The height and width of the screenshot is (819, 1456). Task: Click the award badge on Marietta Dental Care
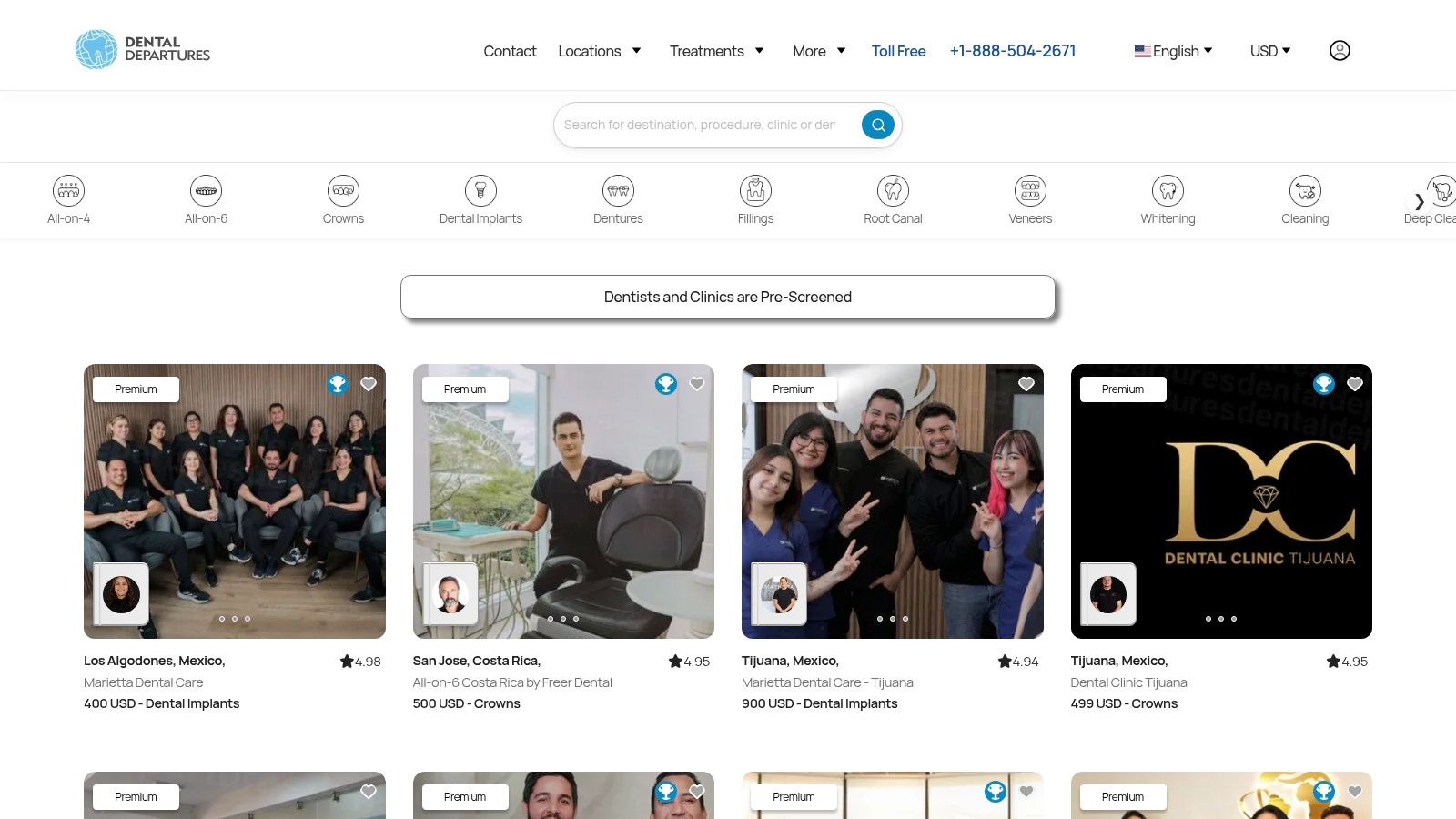point(338,384)
